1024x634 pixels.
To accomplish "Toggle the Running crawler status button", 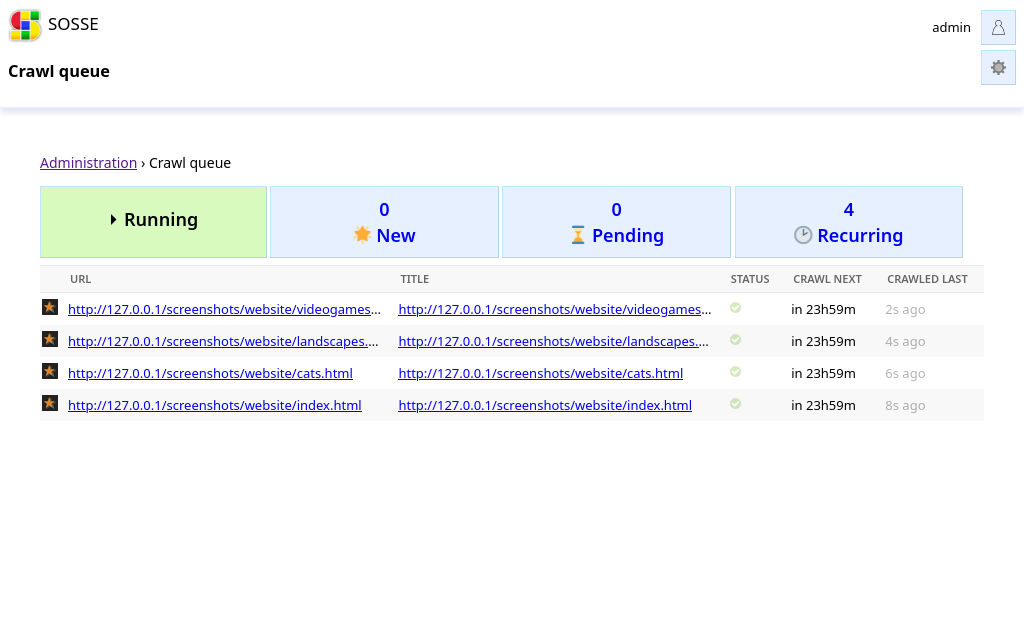I will (153, 222).
